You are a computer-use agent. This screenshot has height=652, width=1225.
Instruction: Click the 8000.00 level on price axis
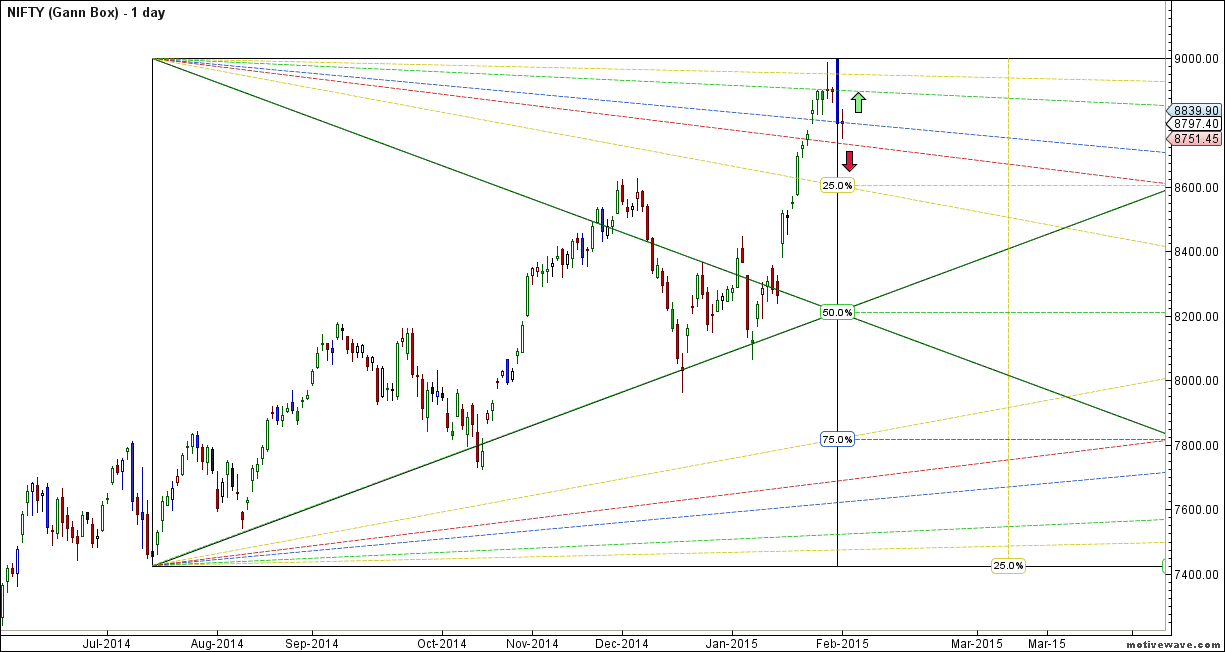tap(1198, 381)
